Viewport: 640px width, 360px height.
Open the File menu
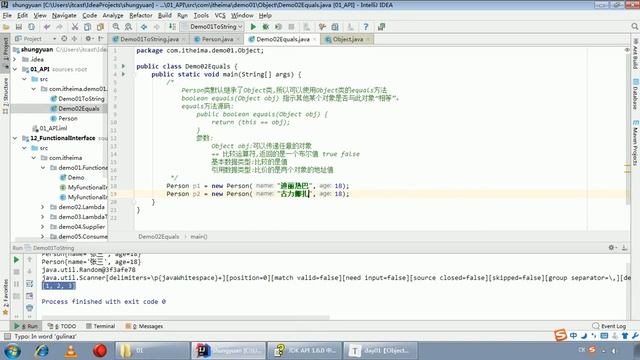pyautogui.click(x=7, y=16)
